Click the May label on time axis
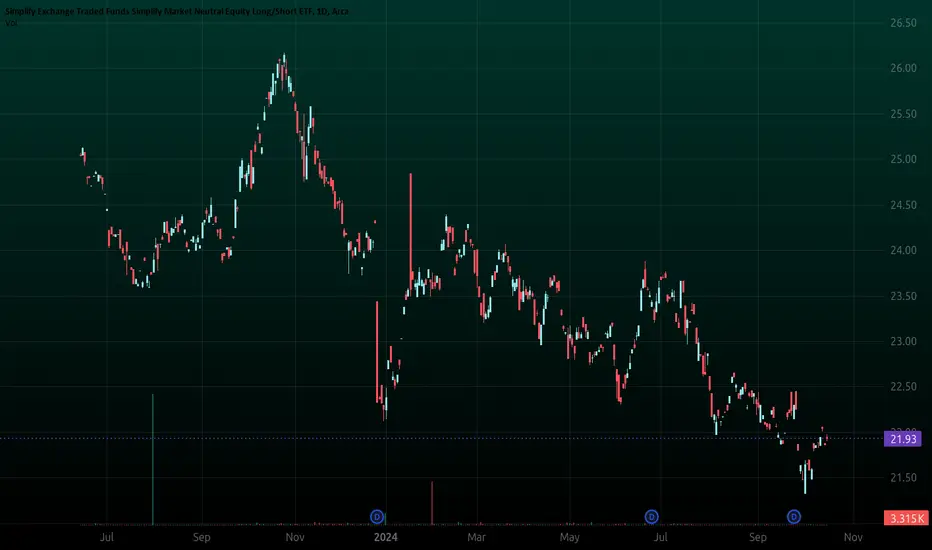 tap(569, 537)
